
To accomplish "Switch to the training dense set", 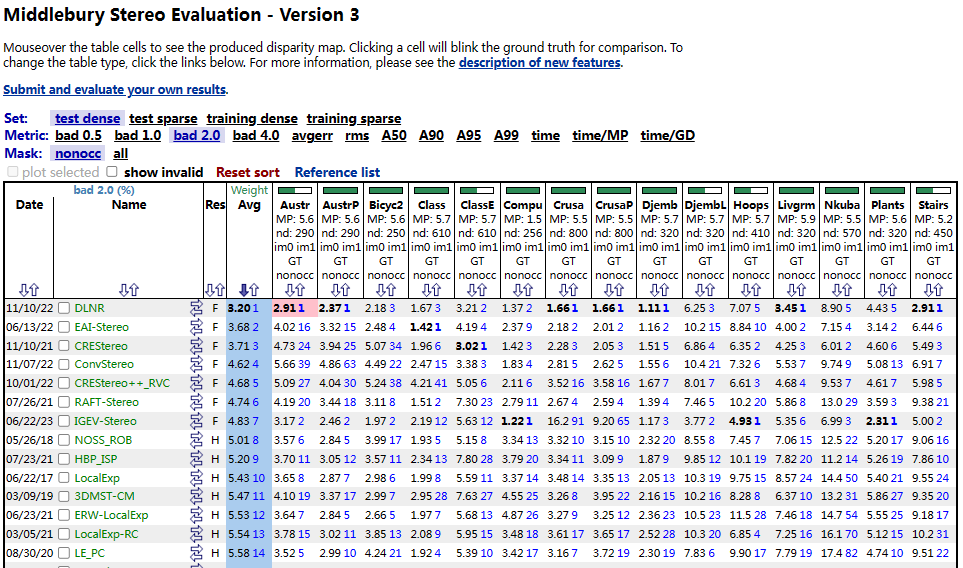I will [252, 118].
